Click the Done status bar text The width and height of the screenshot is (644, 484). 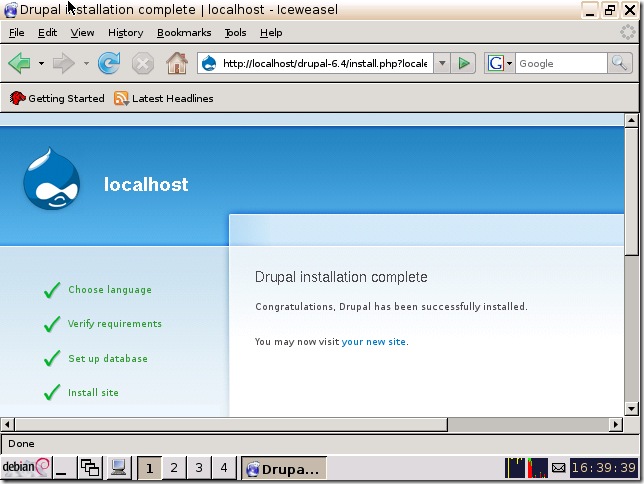pos(21,444)
